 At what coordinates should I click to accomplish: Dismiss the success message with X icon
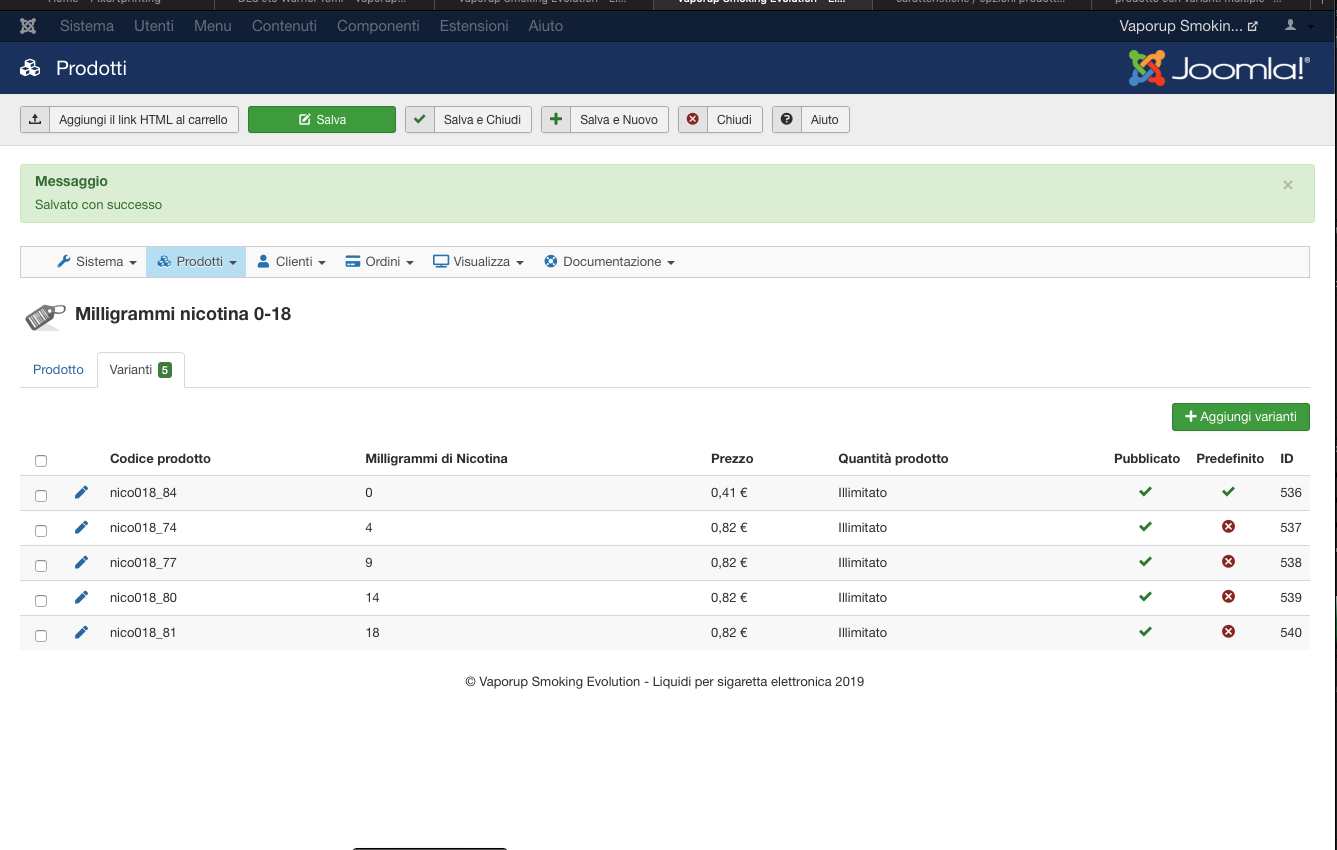click(1288, 185)
